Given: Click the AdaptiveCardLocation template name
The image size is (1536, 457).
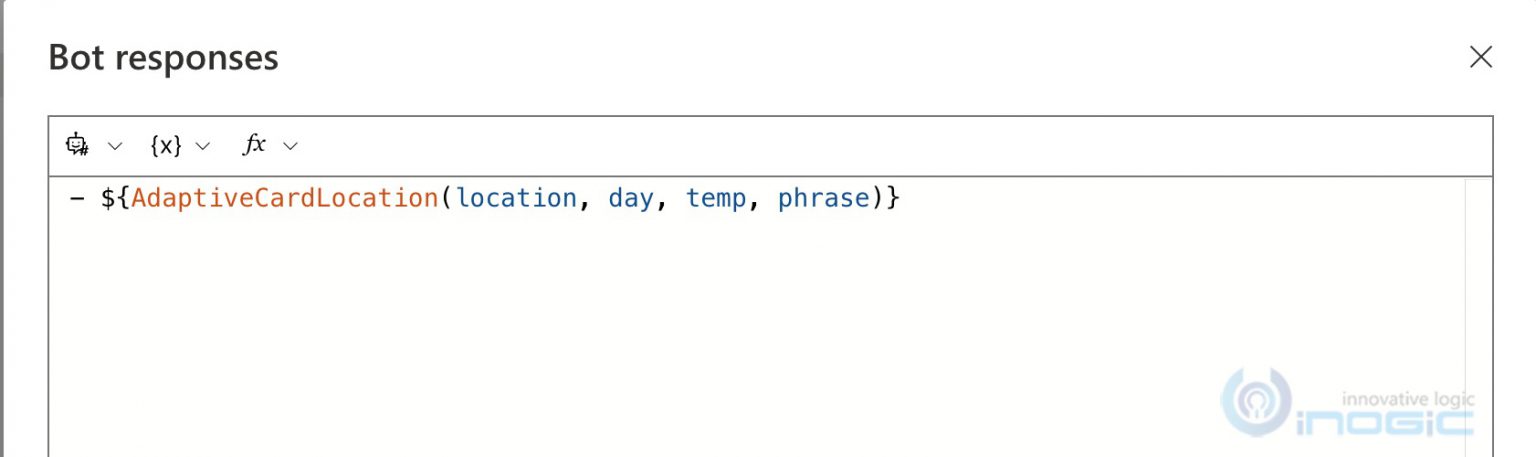Looking at the screenshot, I should [285, 198].
